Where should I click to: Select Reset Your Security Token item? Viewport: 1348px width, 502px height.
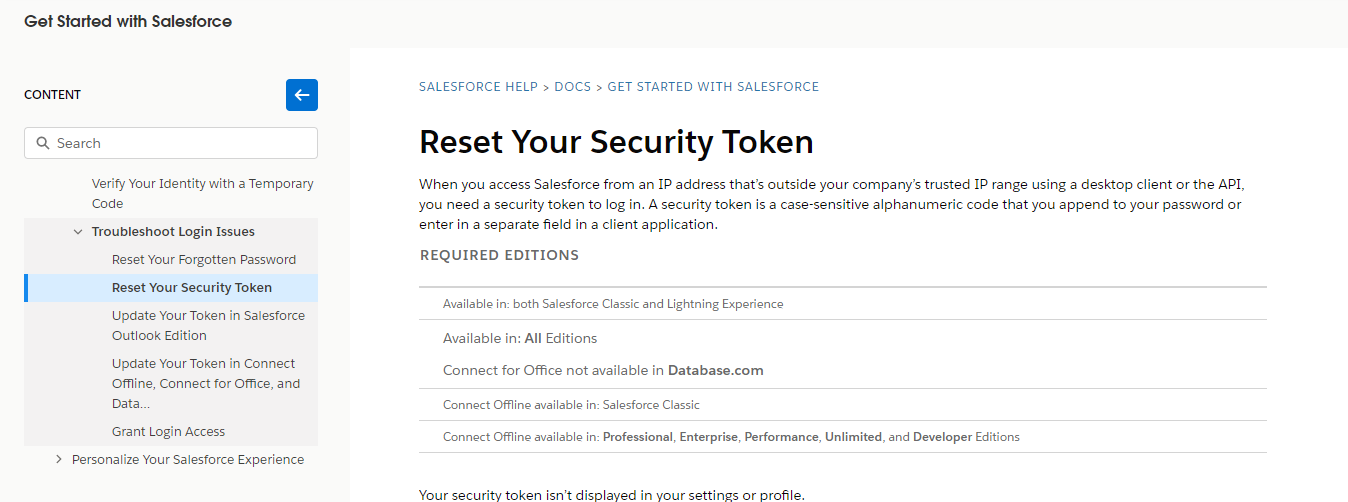click(192, 288)
